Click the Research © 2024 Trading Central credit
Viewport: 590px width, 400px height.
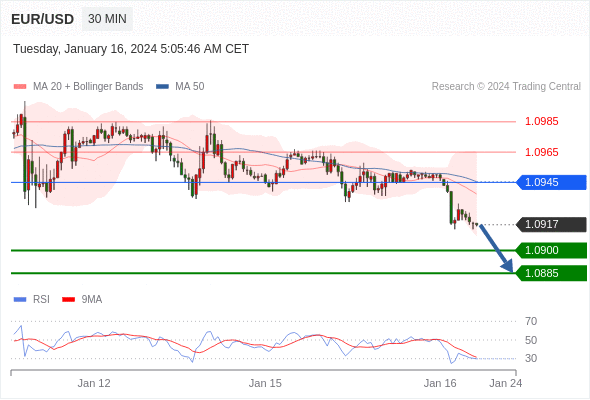point(506,87)
